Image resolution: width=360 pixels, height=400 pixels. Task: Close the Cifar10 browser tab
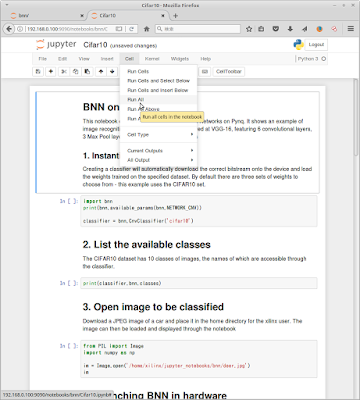(163, 16)
